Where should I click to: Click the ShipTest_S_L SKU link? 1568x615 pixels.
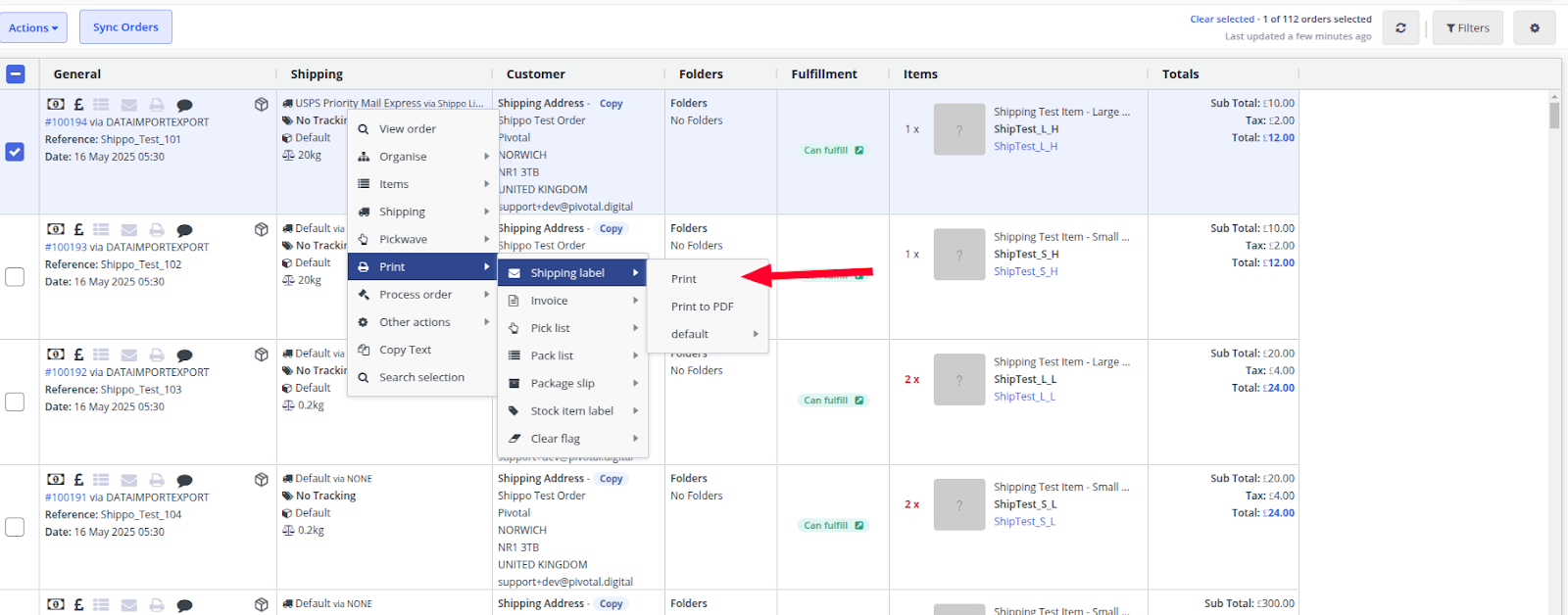[x=1024, y=521]
